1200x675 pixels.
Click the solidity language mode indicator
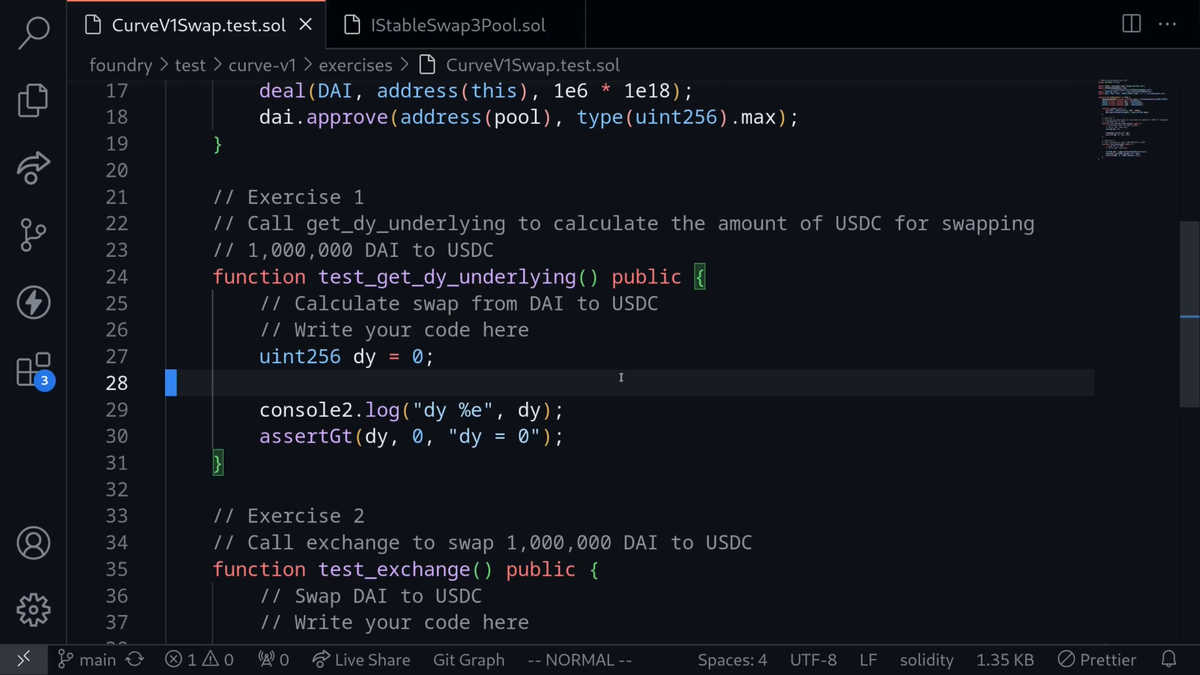pyautogui.click(x=926, y=660)
